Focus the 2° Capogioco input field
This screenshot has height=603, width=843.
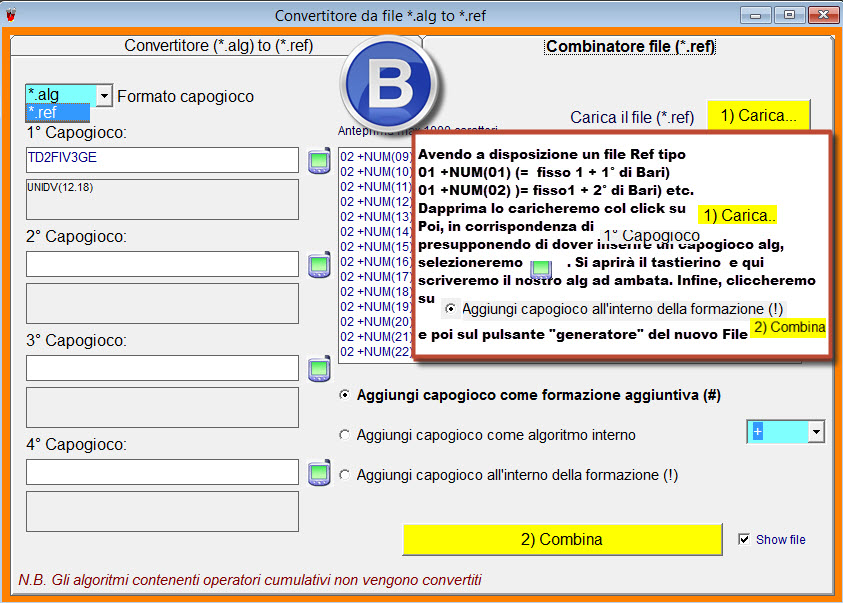(162, 264)
